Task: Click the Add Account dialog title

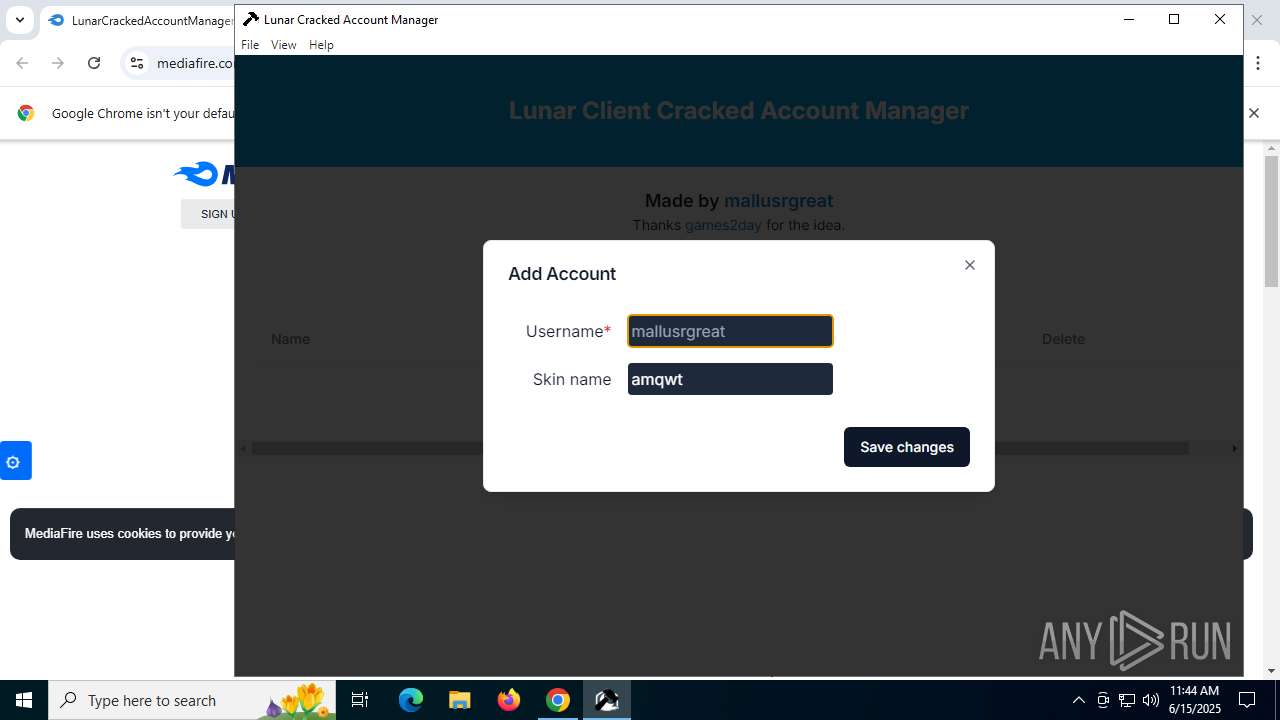Action: click(562, 274)
